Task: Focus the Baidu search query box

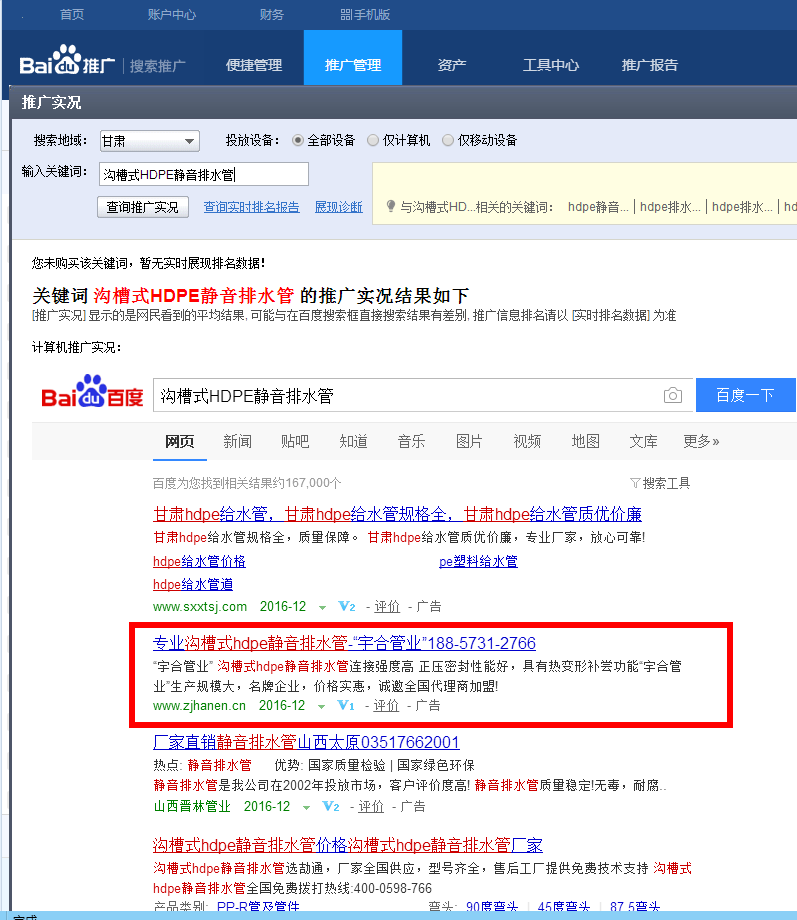Action: pyautogui.click(x=423, y=395)
